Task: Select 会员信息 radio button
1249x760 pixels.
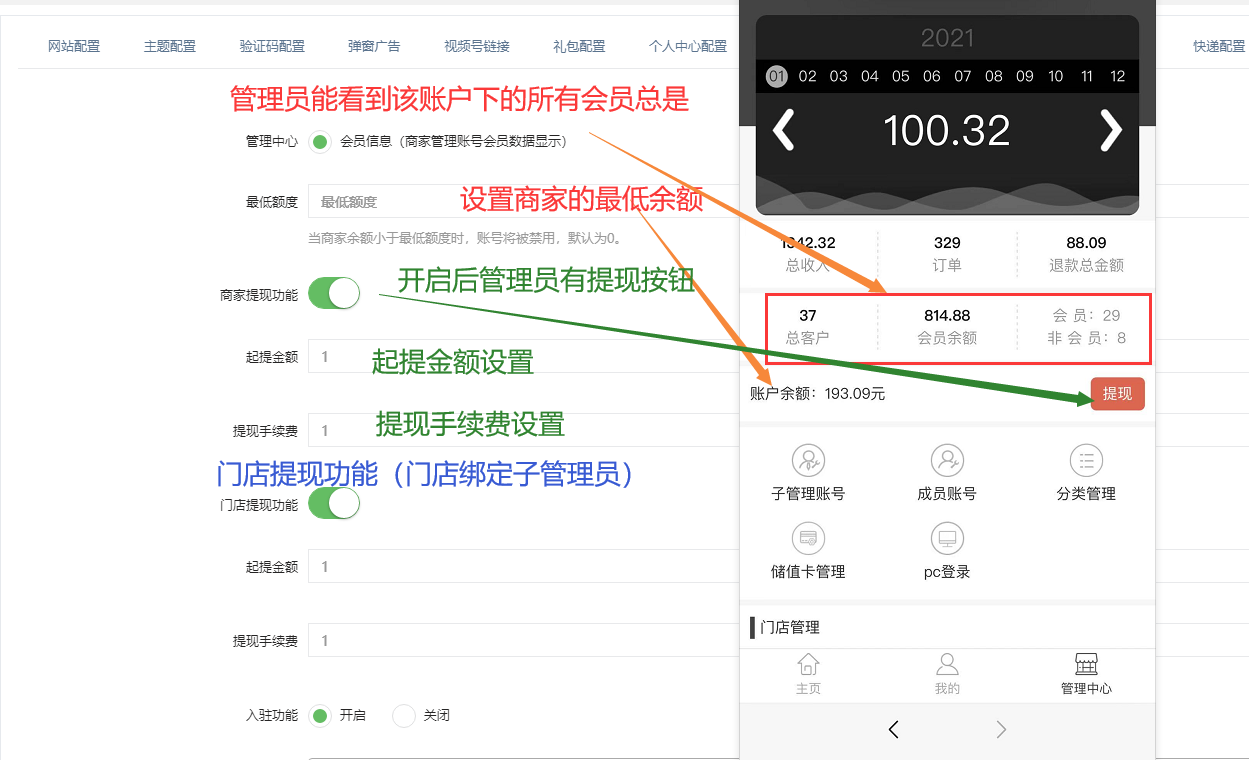Action: tap(320, 142)
